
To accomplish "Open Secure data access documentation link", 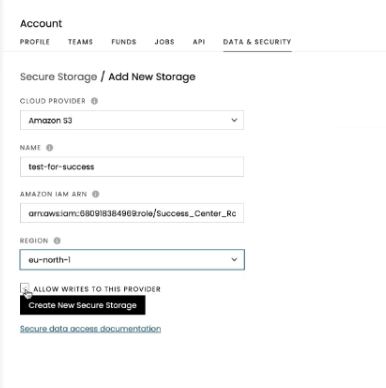I will [90, 329].
